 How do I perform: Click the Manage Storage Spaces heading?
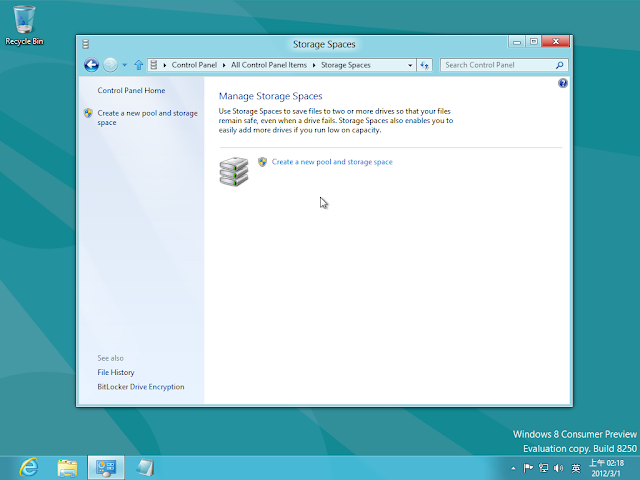point(270,96)
